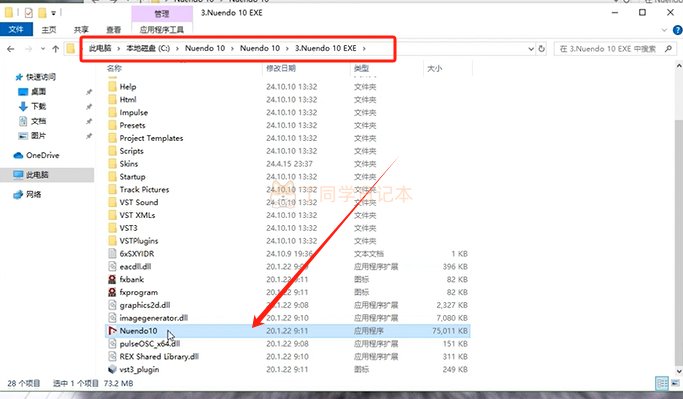Switch to large icons view button
Viewport: 683px width, 399px height.
676,383
